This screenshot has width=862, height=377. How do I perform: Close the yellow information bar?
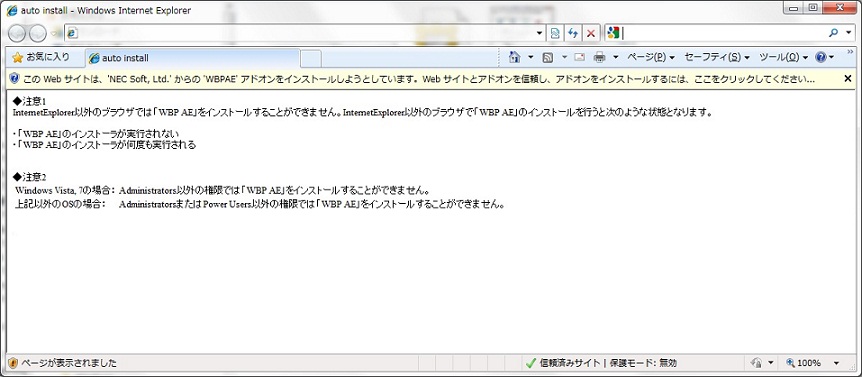pos(848,79)
